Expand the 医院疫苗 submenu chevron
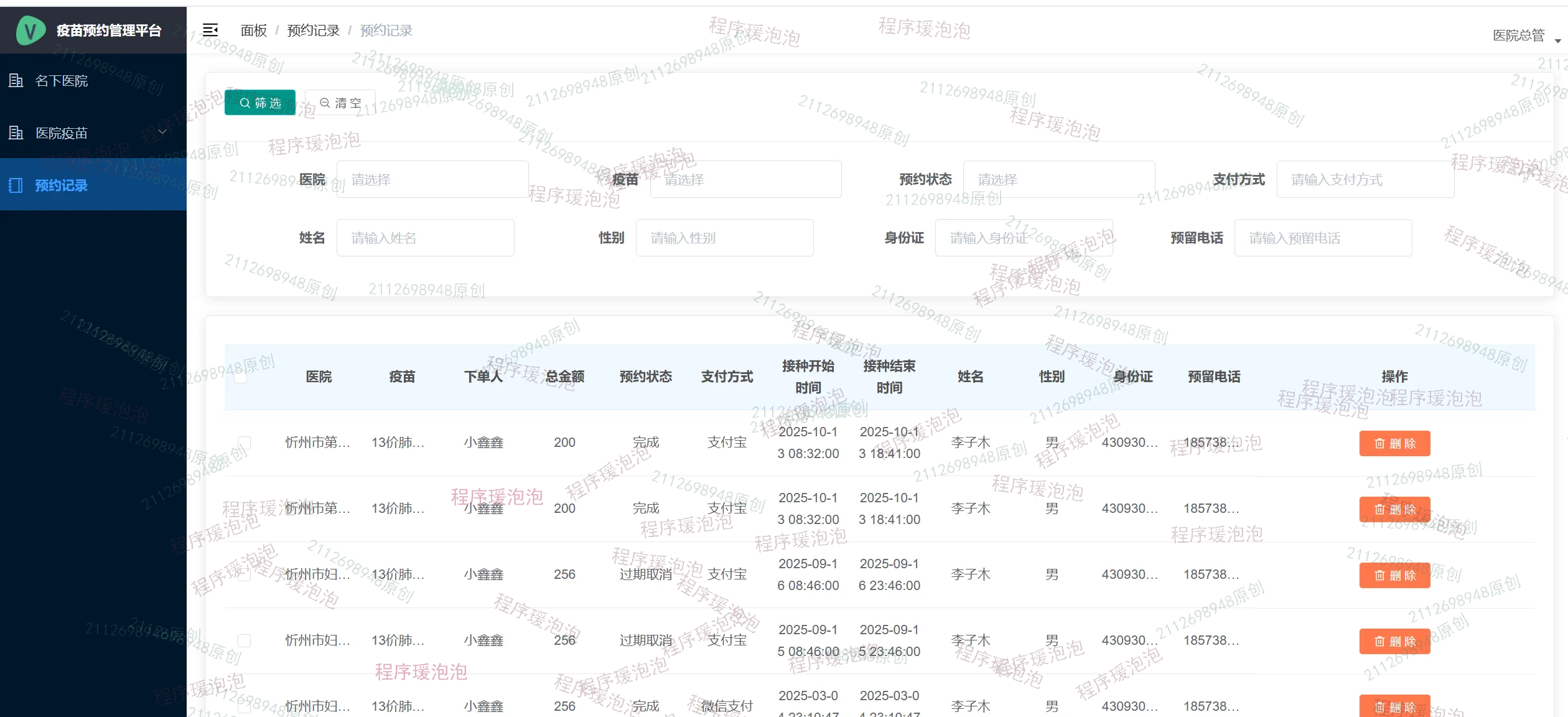Image resolution: width=1568 pixels, height=717 pixels. point(162,132)
